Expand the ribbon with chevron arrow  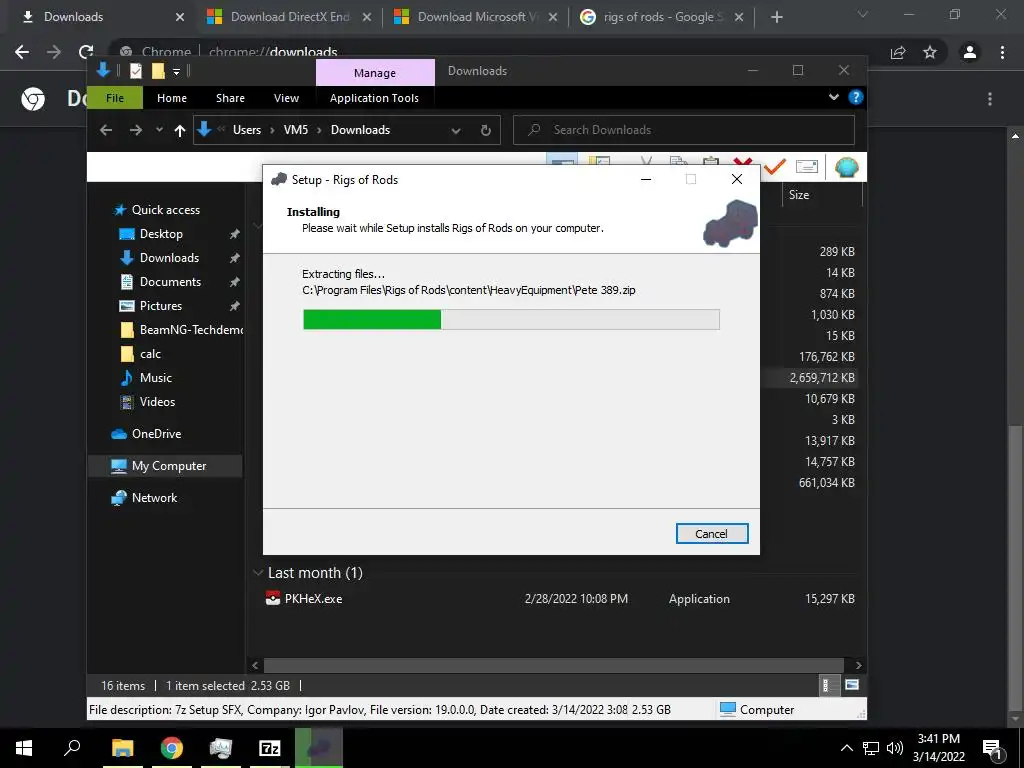[x=834, y=97]
